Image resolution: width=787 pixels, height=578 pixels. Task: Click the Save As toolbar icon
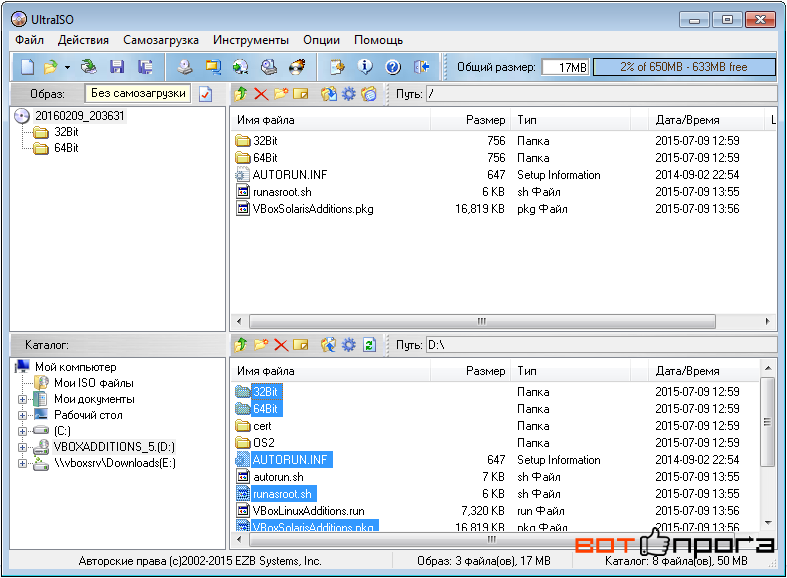point(146,67)
